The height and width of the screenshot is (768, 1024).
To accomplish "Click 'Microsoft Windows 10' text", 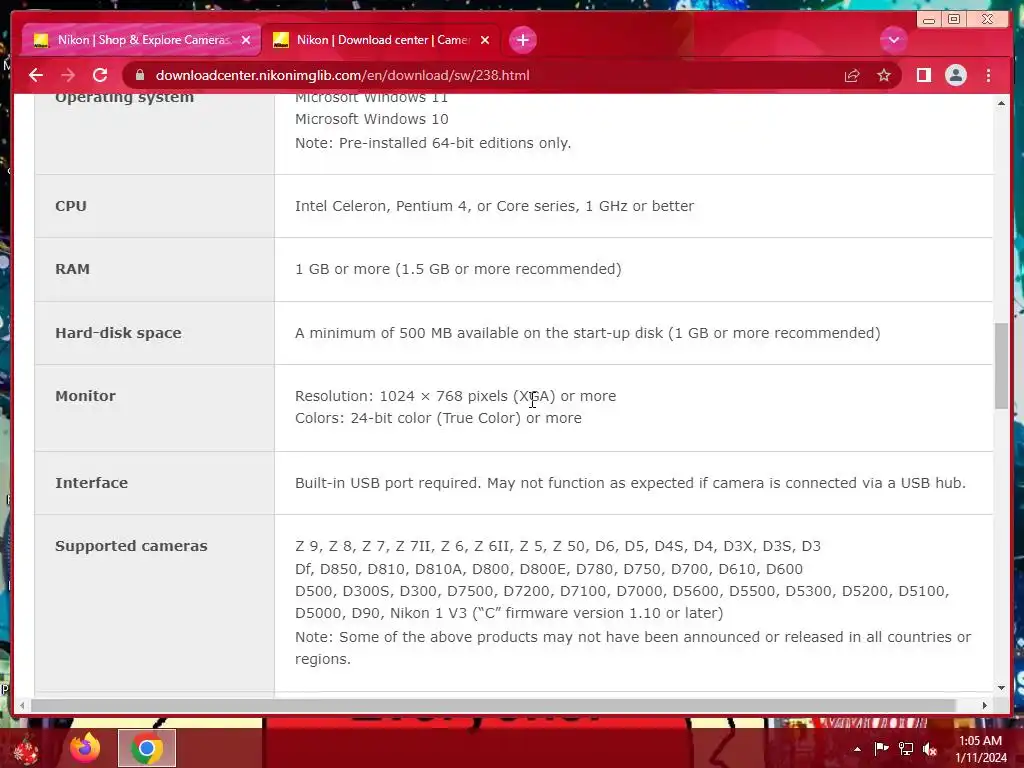I will click(x=372, y=119).
